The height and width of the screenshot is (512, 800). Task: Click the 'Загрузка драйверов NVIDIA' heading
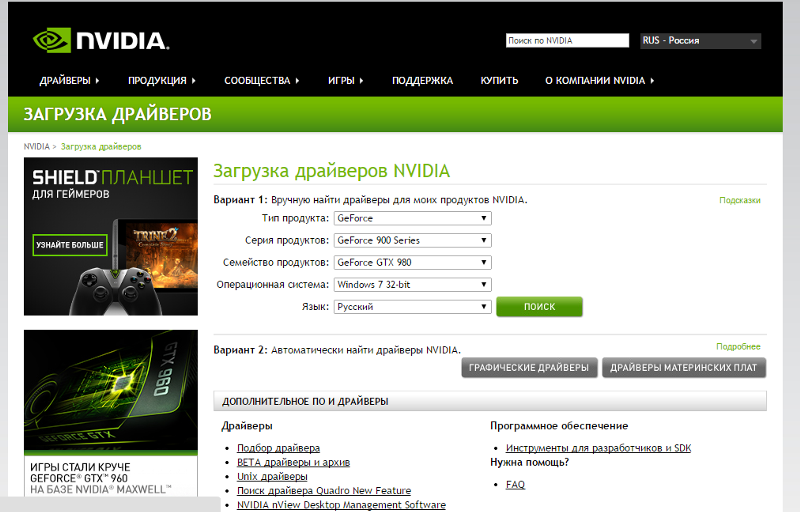point(332,171)
